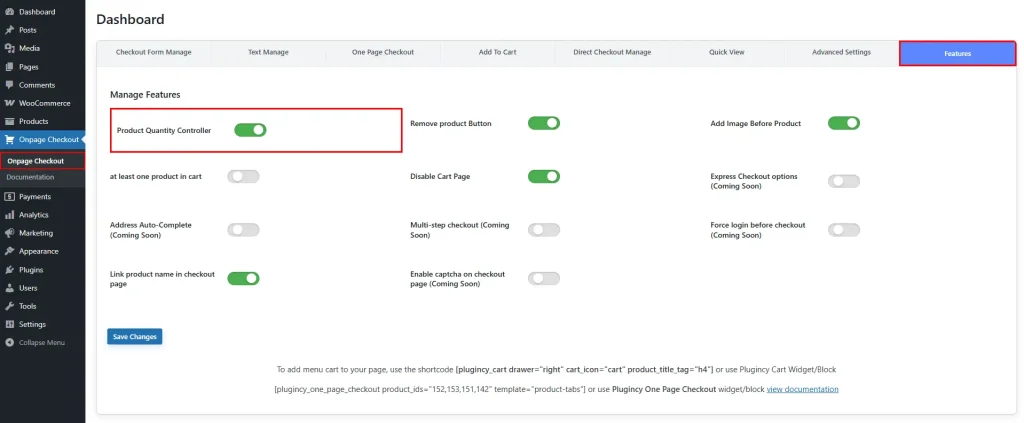Click the Plugins plug icon
1024x423 pixels.
click(9, 270)
